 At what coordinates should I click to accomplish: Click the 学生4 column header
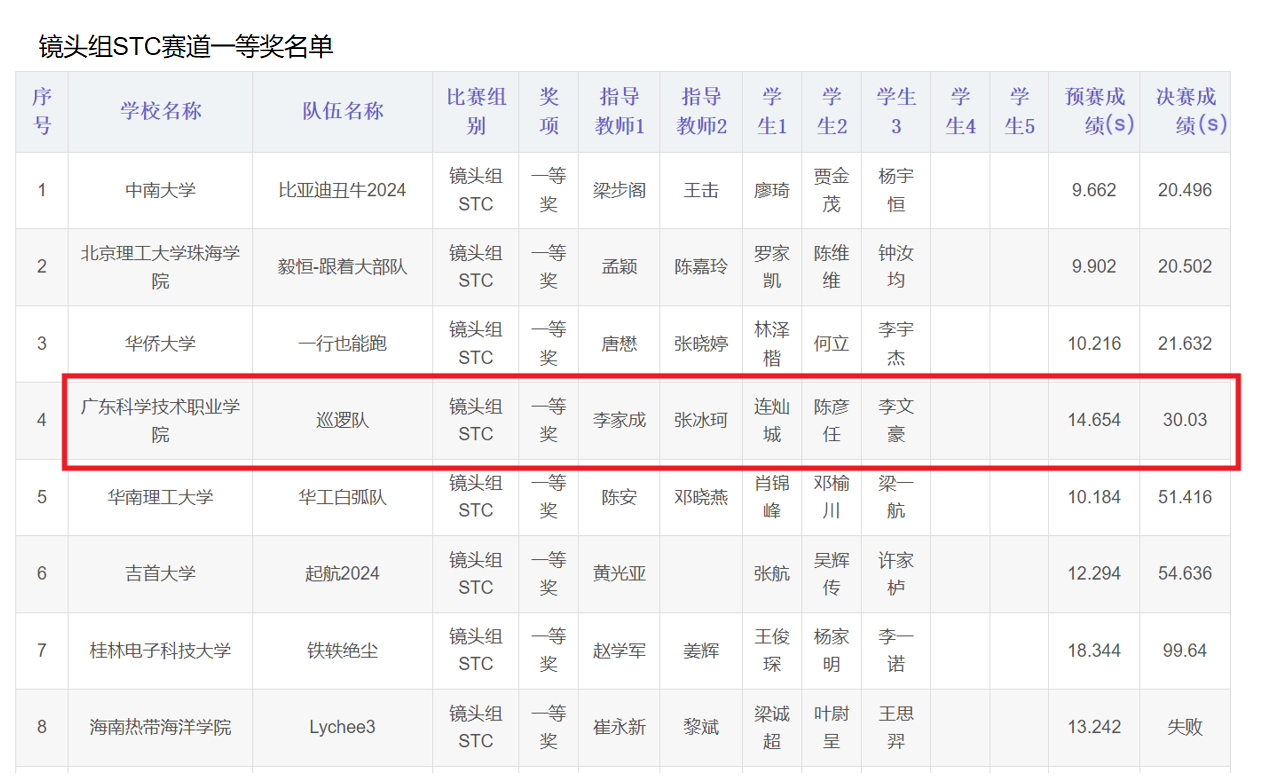point(961,111)
